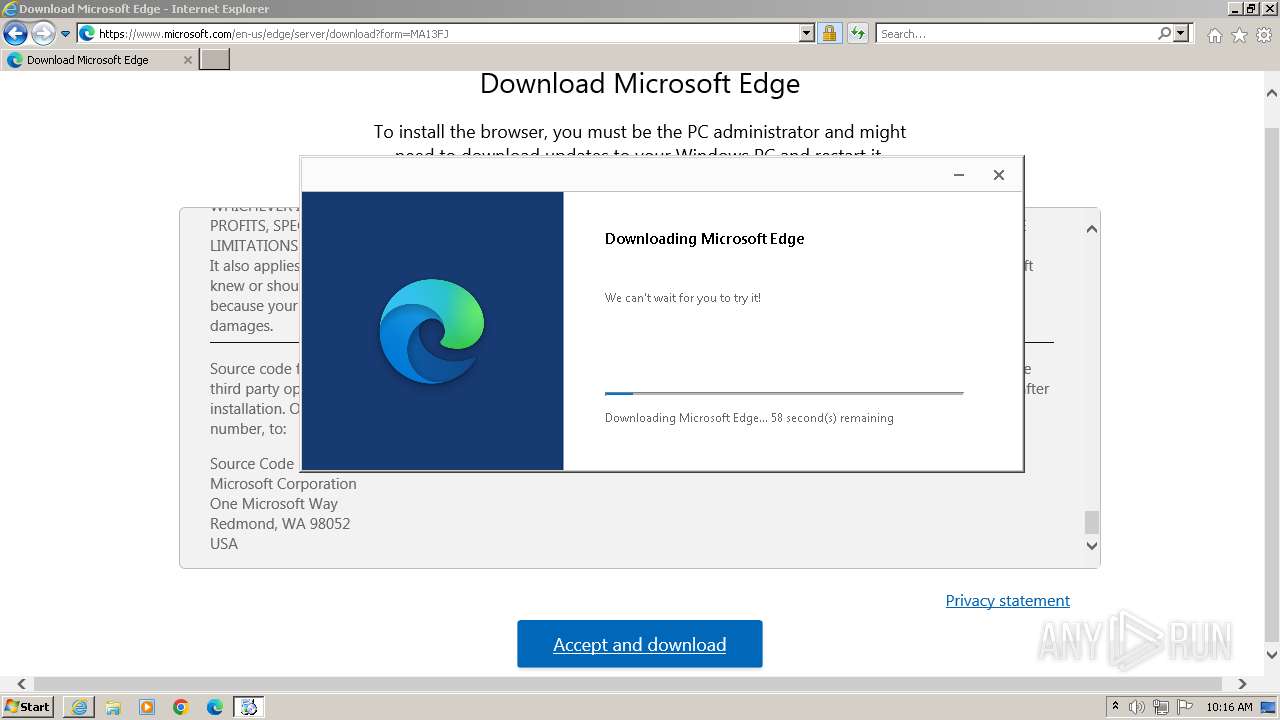Open a new blank tab

[215, 60]
